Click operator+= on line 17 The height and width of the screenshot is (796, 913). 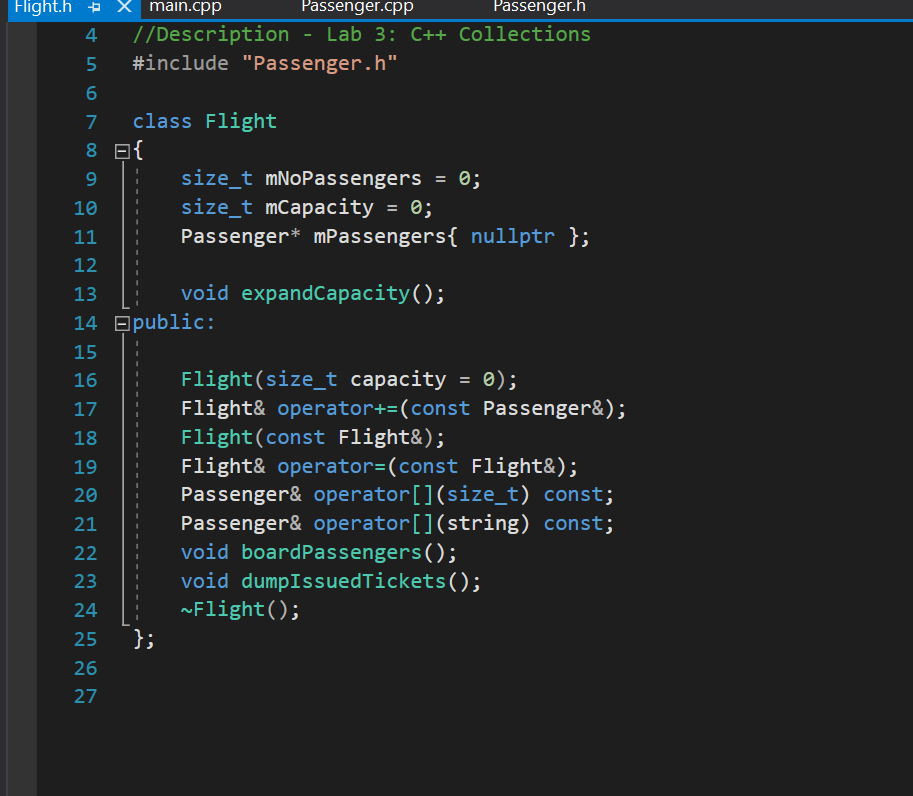coord(338,408)
